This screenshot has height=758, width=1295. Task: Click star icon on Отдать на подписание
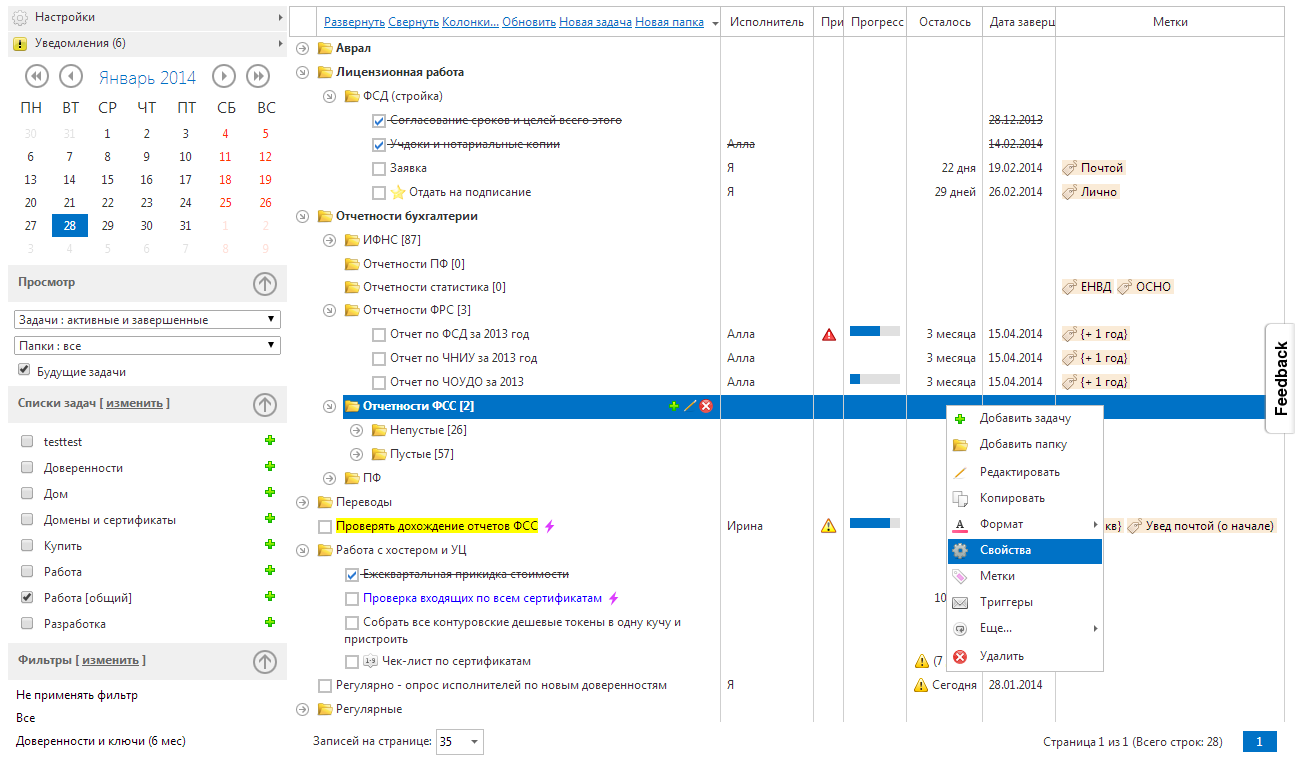[397, 192]
